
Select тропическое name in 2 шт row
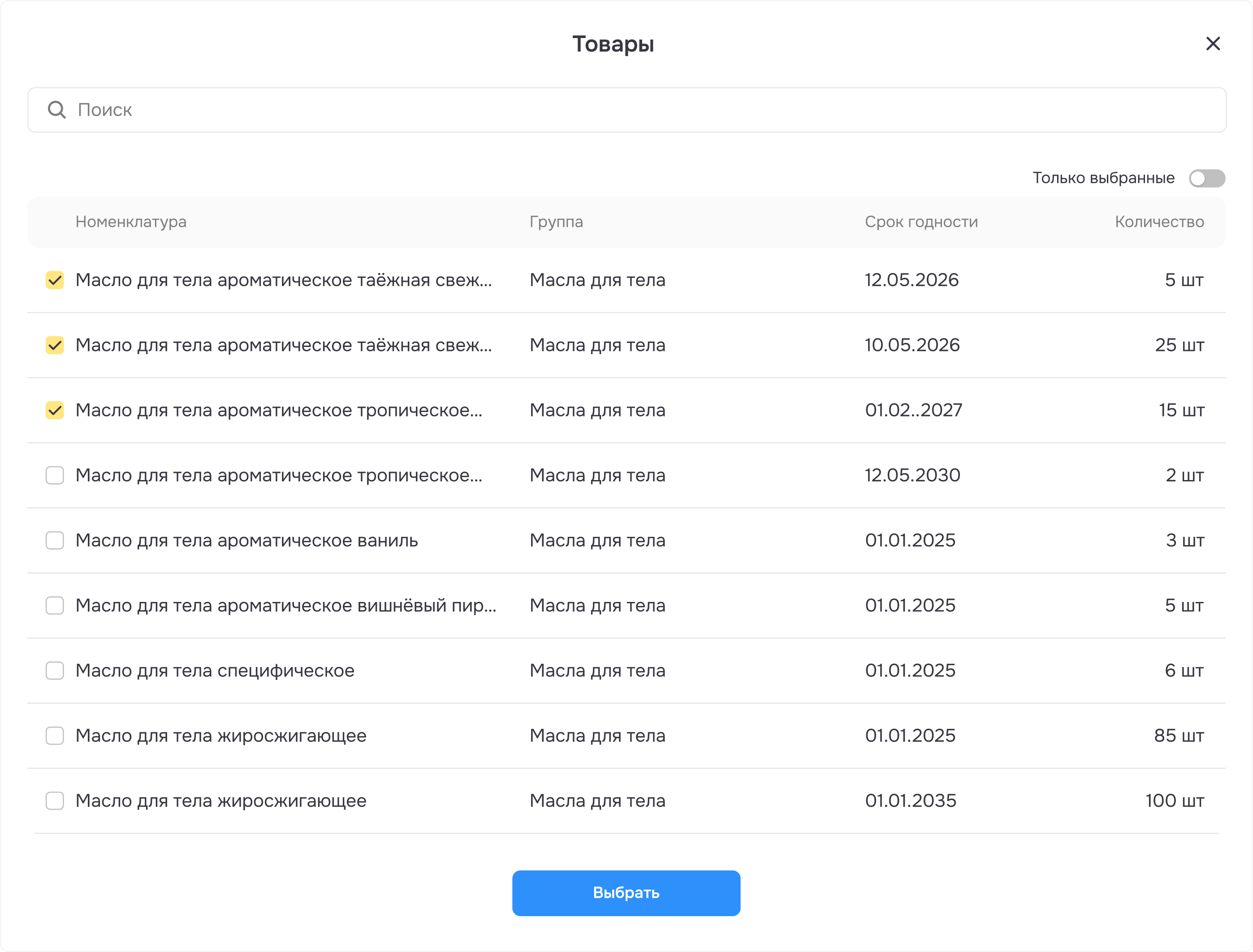point(279,476)
